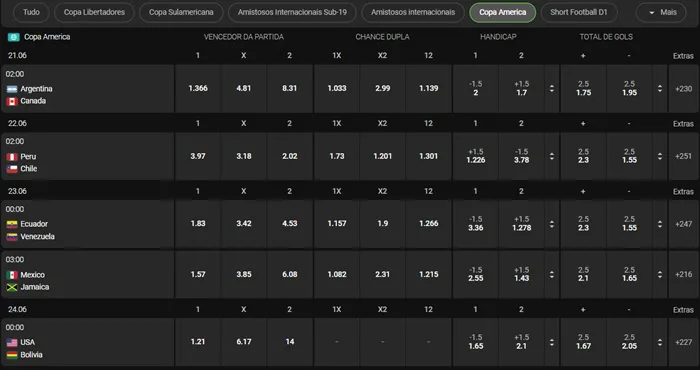Click the Peru flag icon
This screenshot has height=370, width=700.
pyautogui.click(x=12, y=157)
